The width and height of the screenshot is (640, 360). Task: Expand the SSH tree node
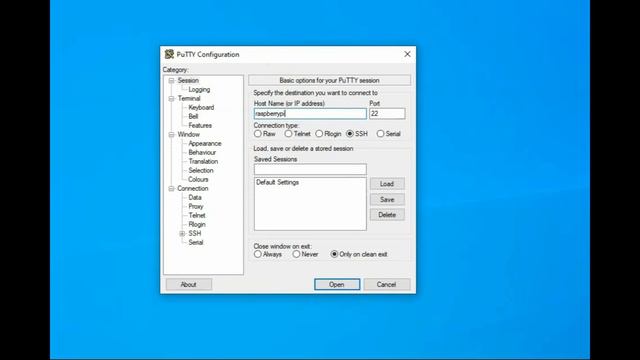182,233
